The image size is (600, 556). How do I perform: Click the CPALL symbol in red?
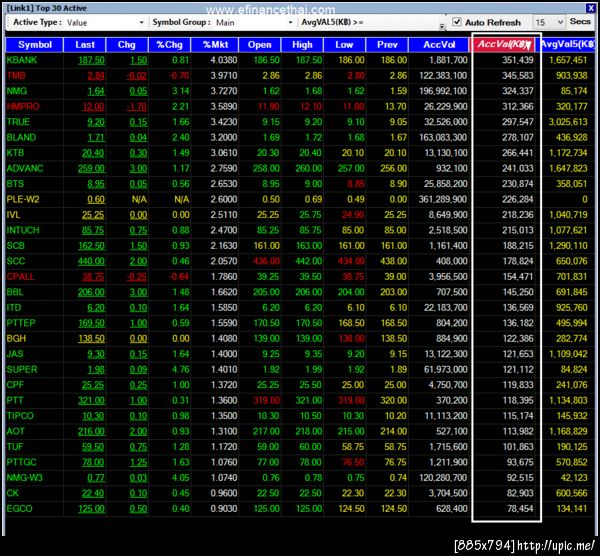20,277
